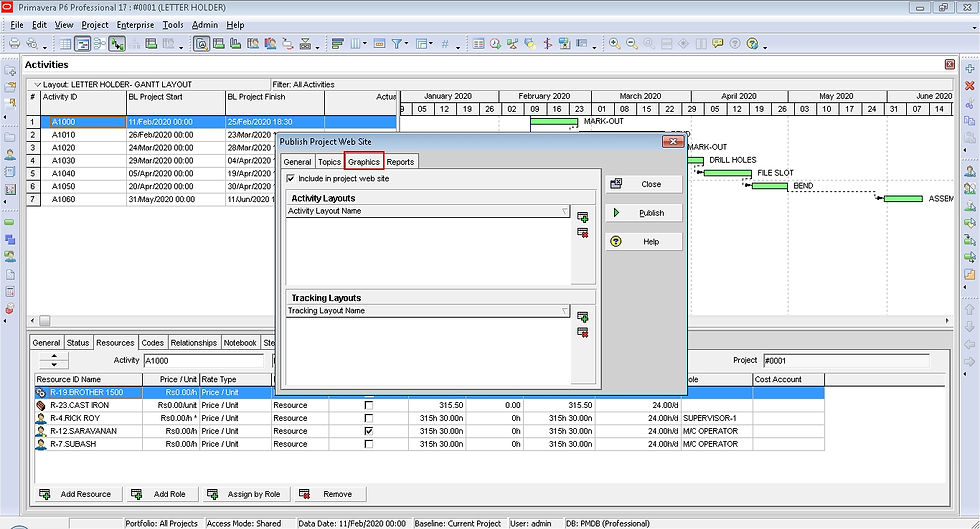
Task: Switch to Gantt Chart view icon
Action: point(82,44)
